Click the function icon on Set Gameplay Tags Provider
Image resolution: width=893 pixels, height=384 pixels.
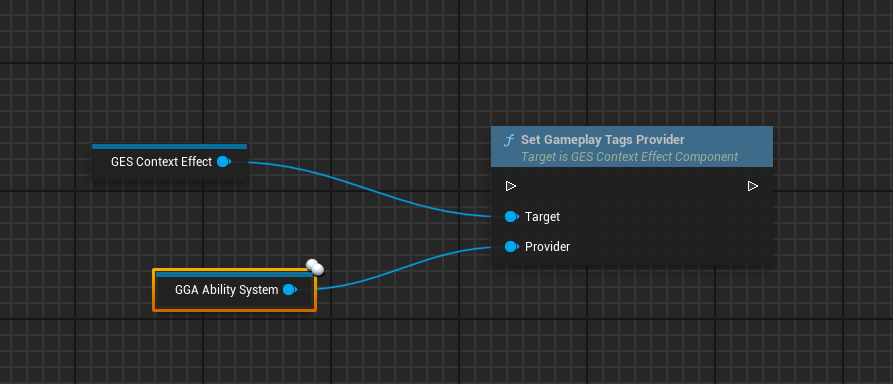[x=509, y=140]
